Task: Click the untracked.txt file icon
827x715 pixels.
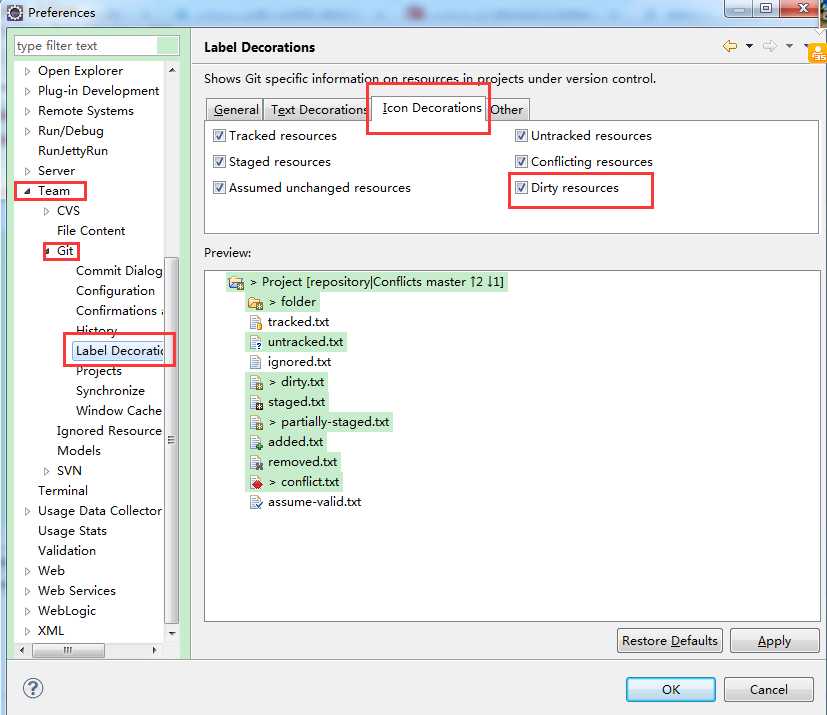Action: (x=256, y=342)
